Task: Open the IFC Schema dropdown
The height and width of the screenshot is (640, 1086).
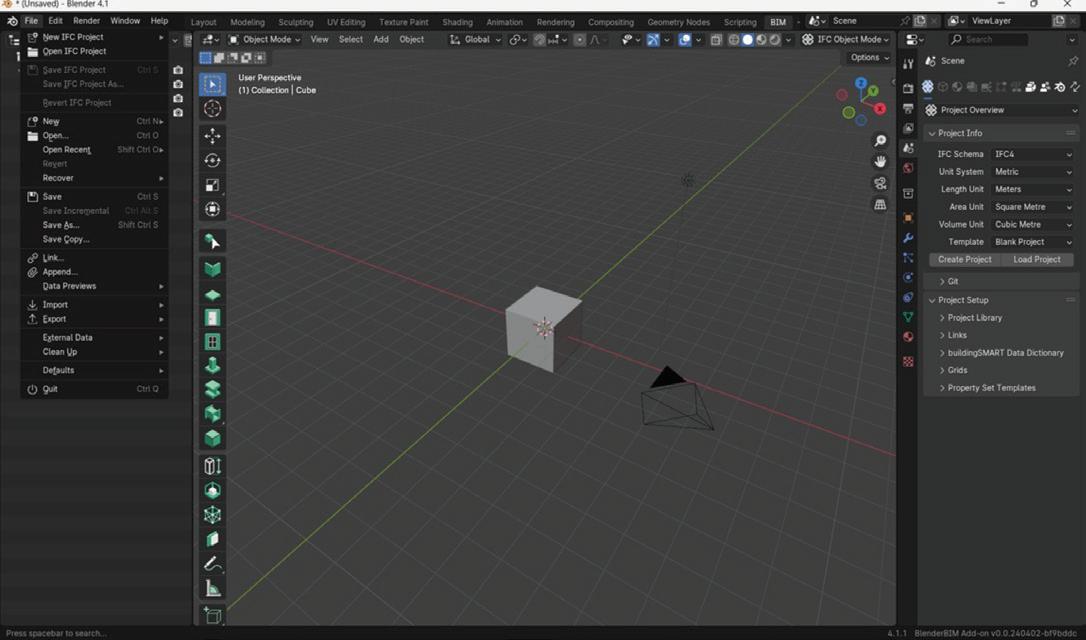Action: click(1033, 154)
